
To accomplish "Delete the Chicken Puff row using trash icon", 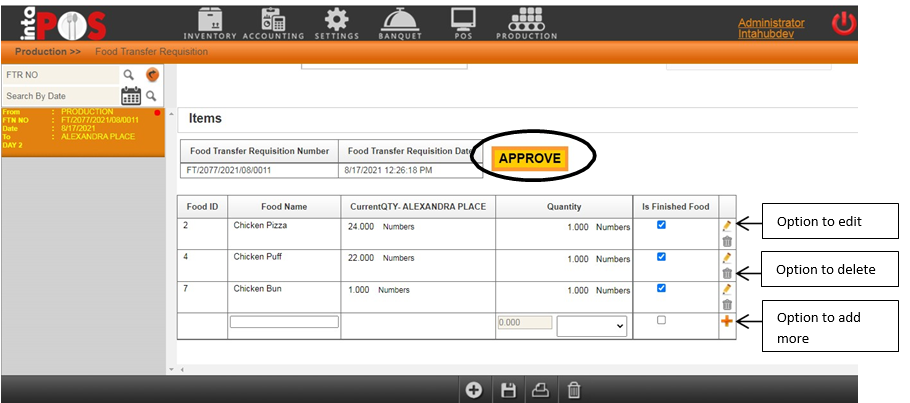I will [x=727, y=273].
